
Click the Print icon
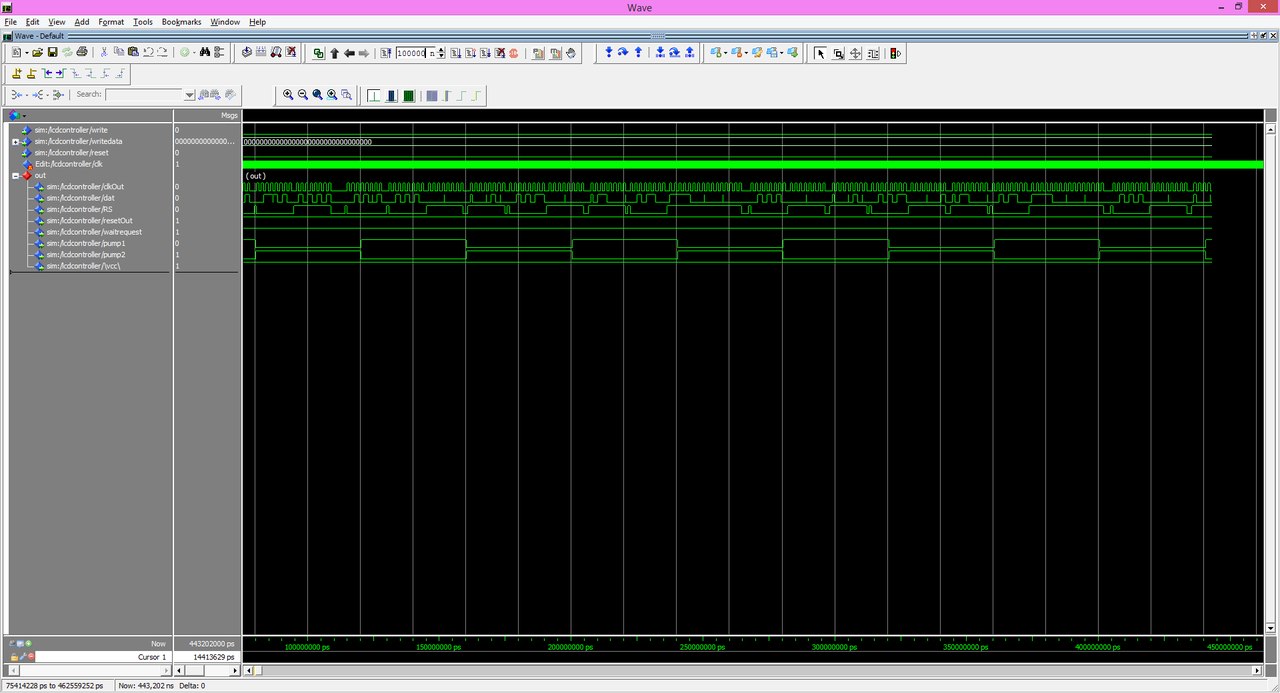pyautogui.click(x=82, y=53)
